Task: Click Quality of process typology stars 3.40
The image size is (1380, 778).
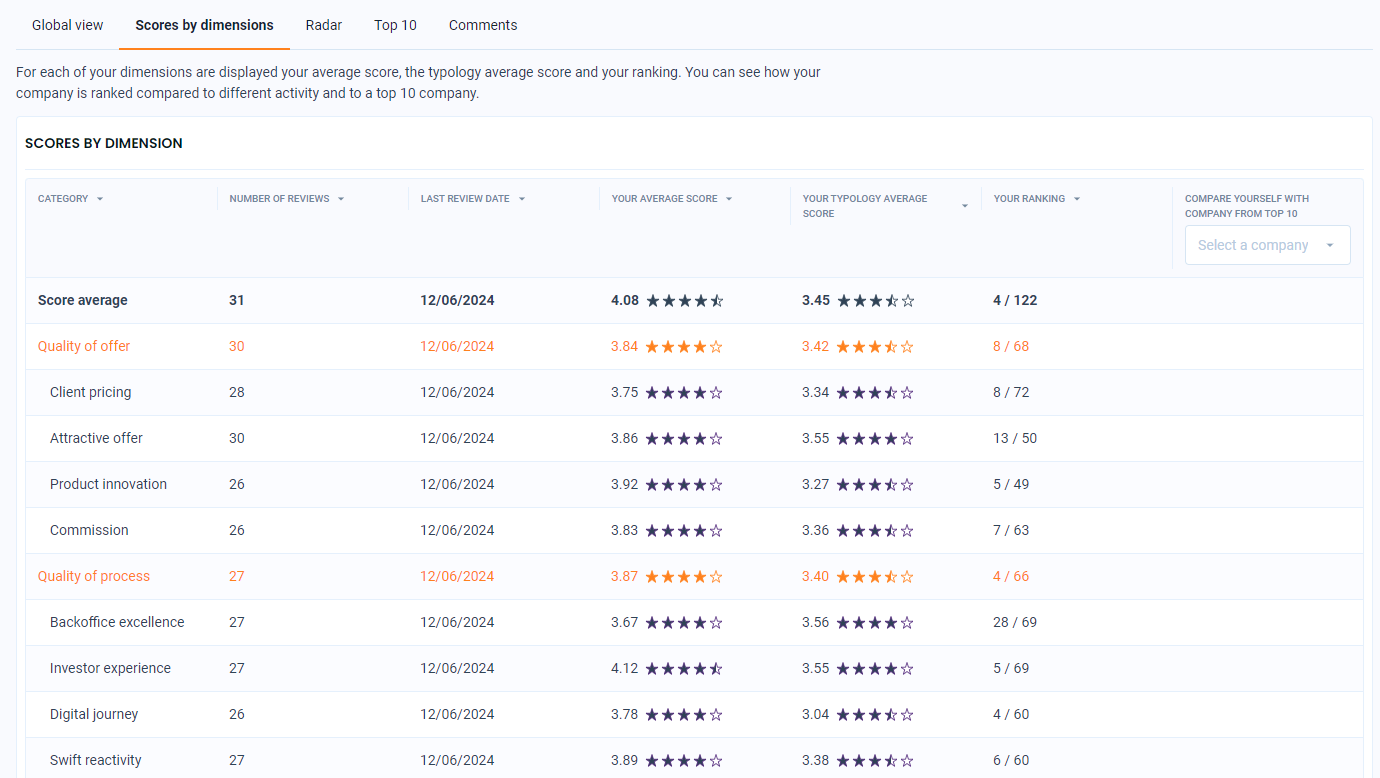Action: [875, 576]
